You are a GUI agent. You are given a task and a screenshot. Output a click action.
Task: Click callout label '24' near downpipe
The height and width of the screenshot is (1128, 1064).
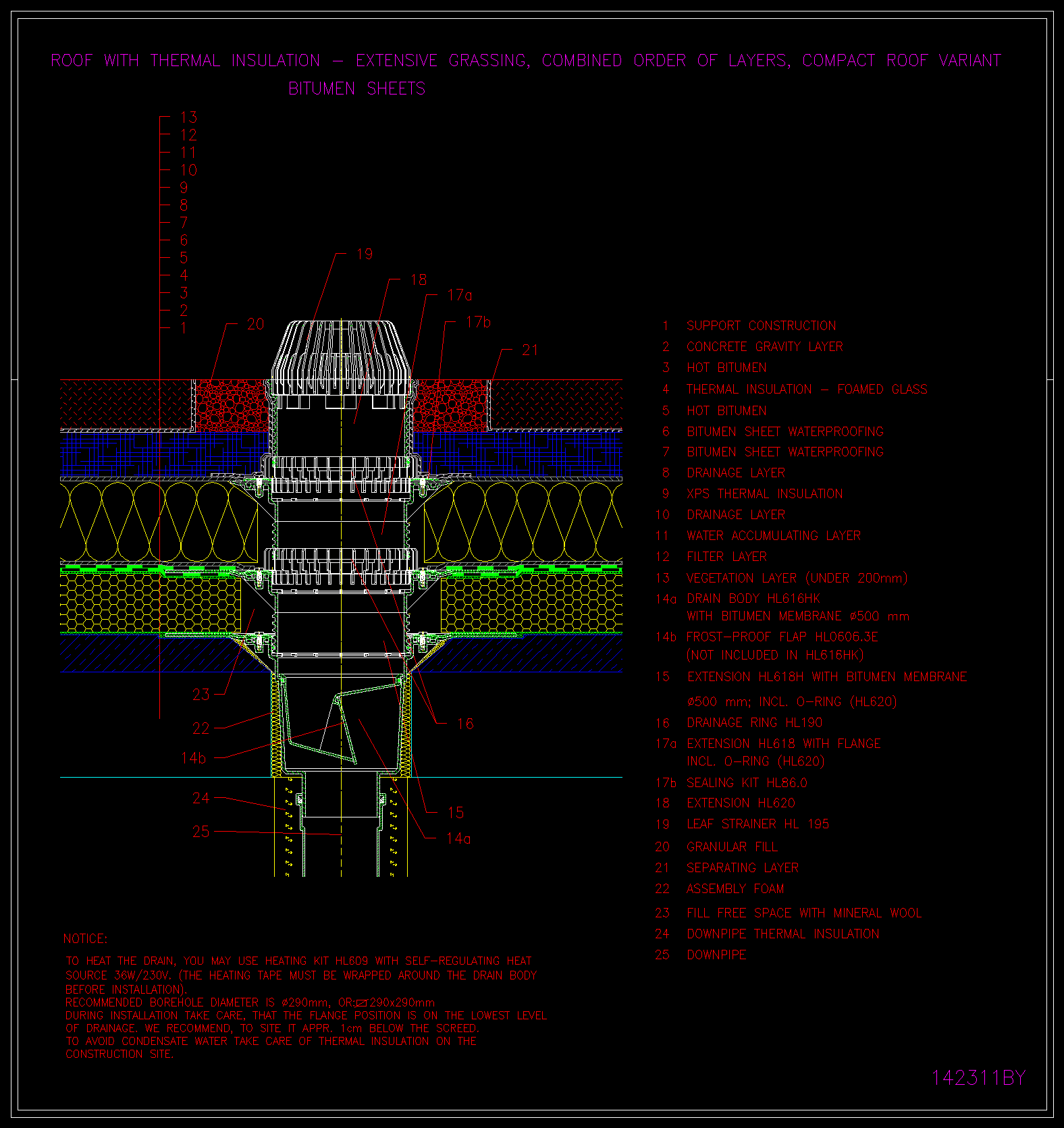pos(201,799)
